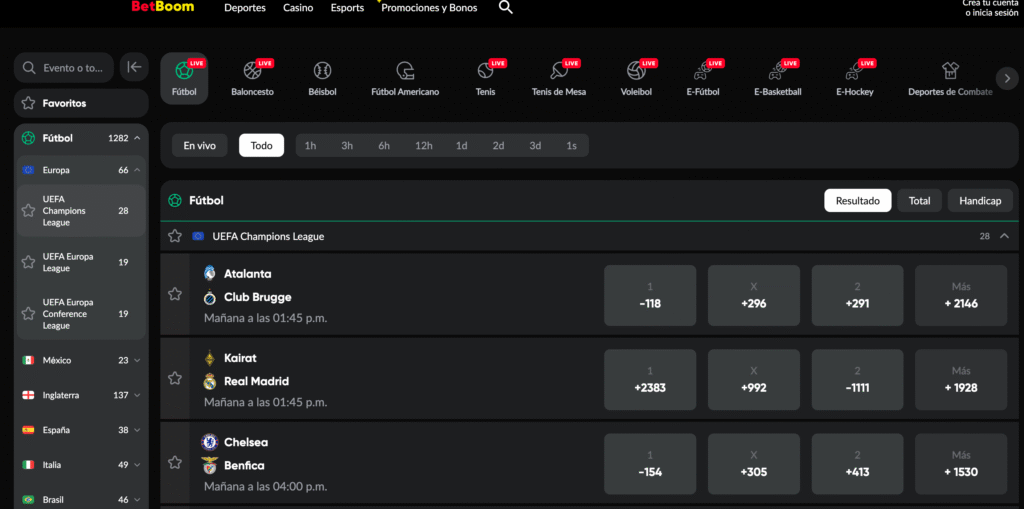Open the Casino menu
Image resolution: width=1024 pixels, height=509 pixels.
pyautogui.click(x=298, y=8)
